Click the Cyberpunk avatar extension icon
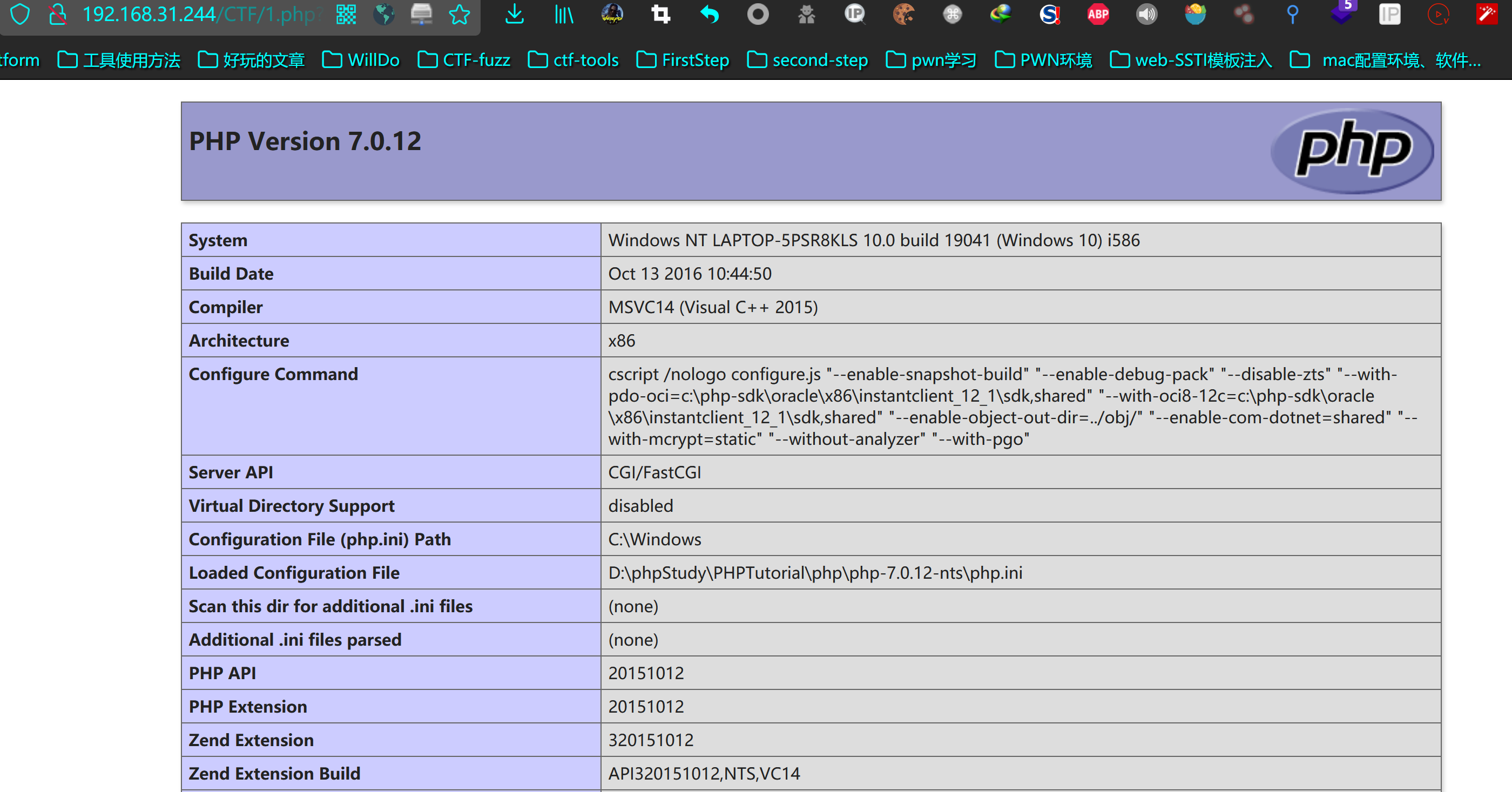This screenshot has width=1512, height=792. pos(612,15)
